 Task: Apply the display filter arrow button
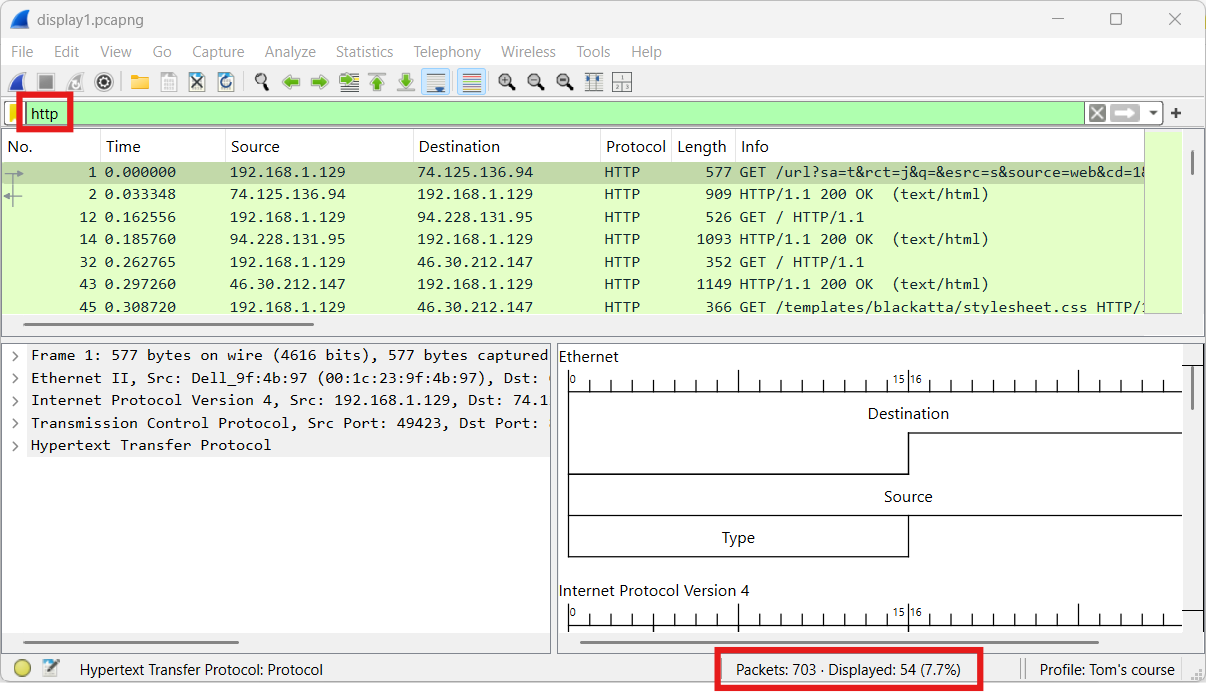[x=1126, y=113]
